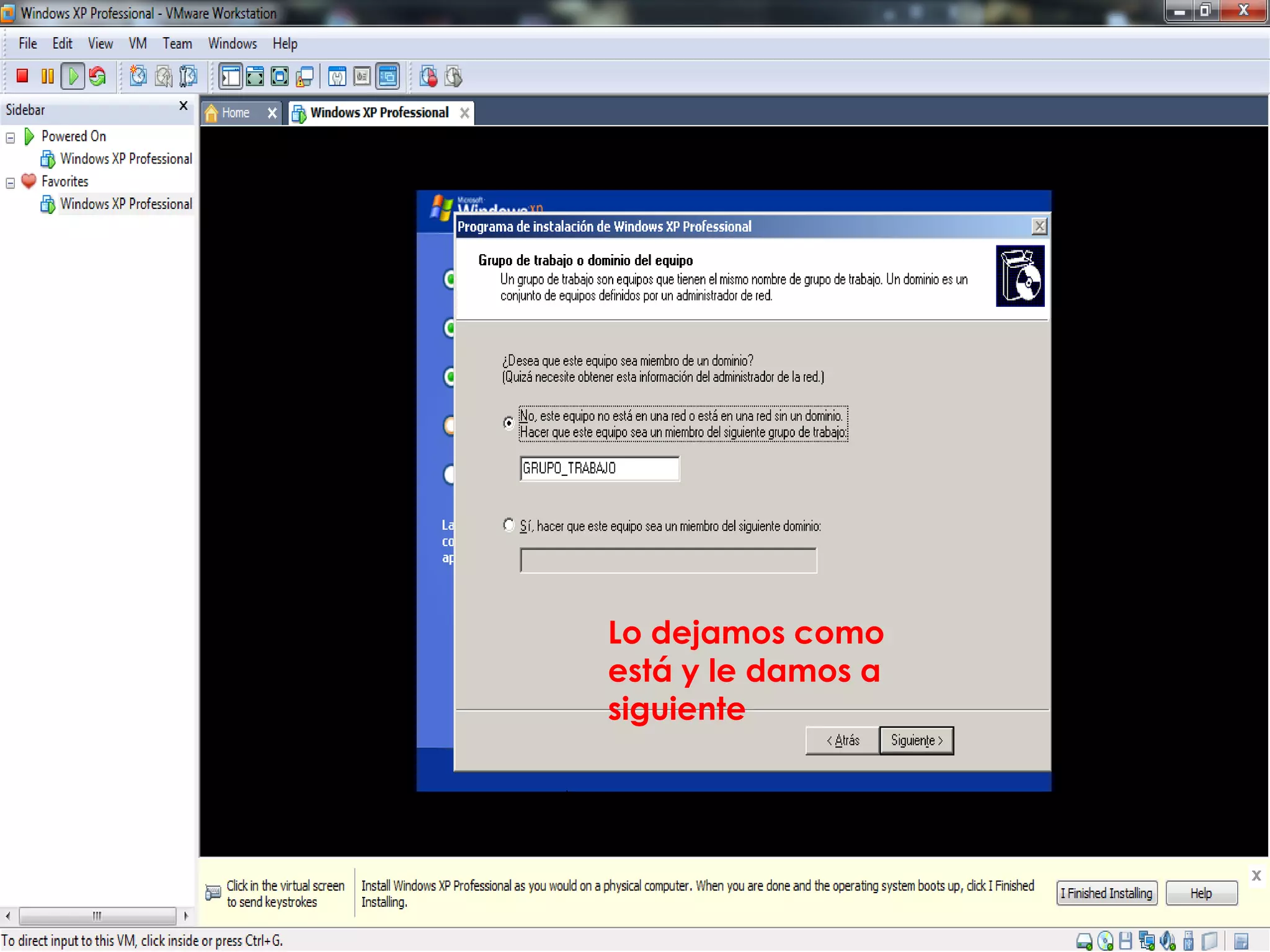The height and width of the screenshot is (952, 1270).
Task: Click the green Power On play icon
Action: point(73,76)
